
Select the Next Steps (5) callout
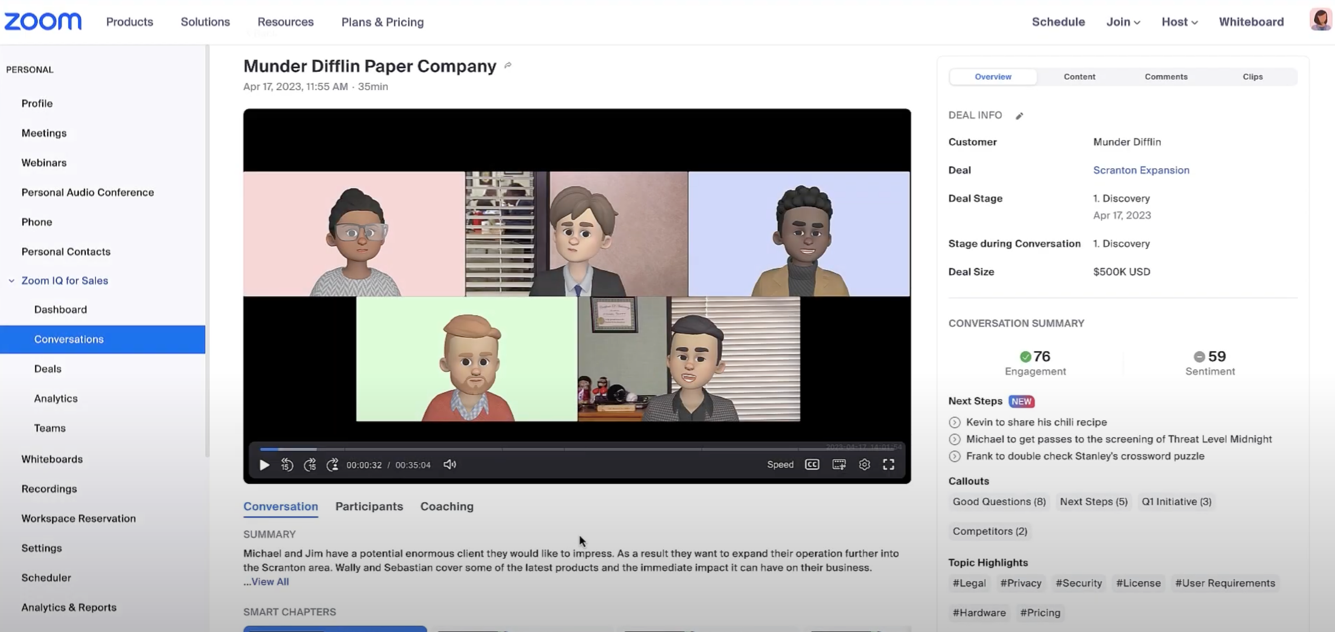1093,502
